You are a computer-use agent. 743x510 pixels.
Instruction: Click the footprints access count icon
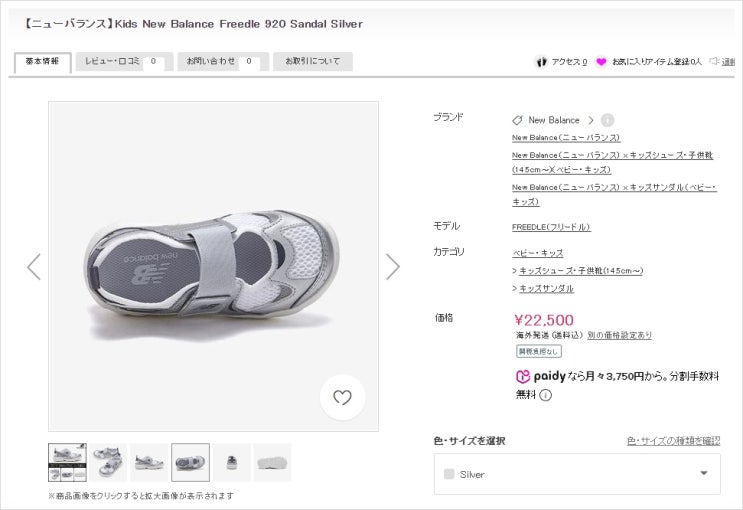click(542, 62)
